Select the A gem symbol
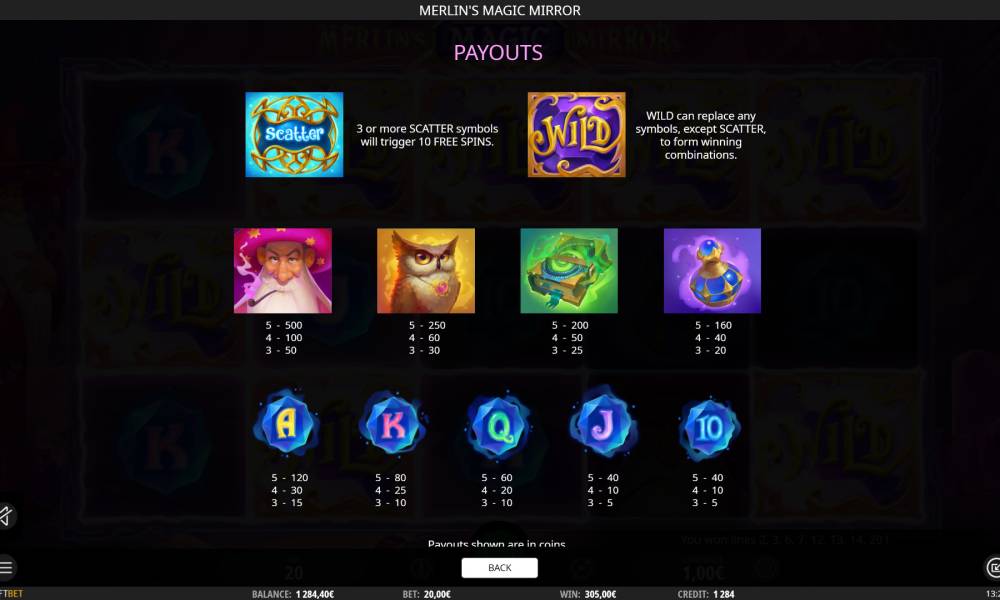This screenshot has width=1000, height=600. pos(286,425)
